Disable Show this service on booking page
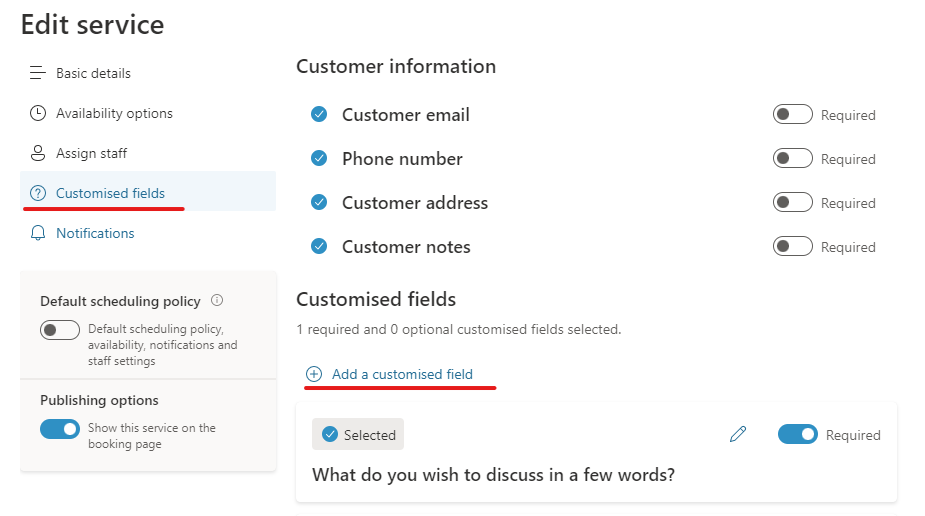925x516 pixels. 60,429
